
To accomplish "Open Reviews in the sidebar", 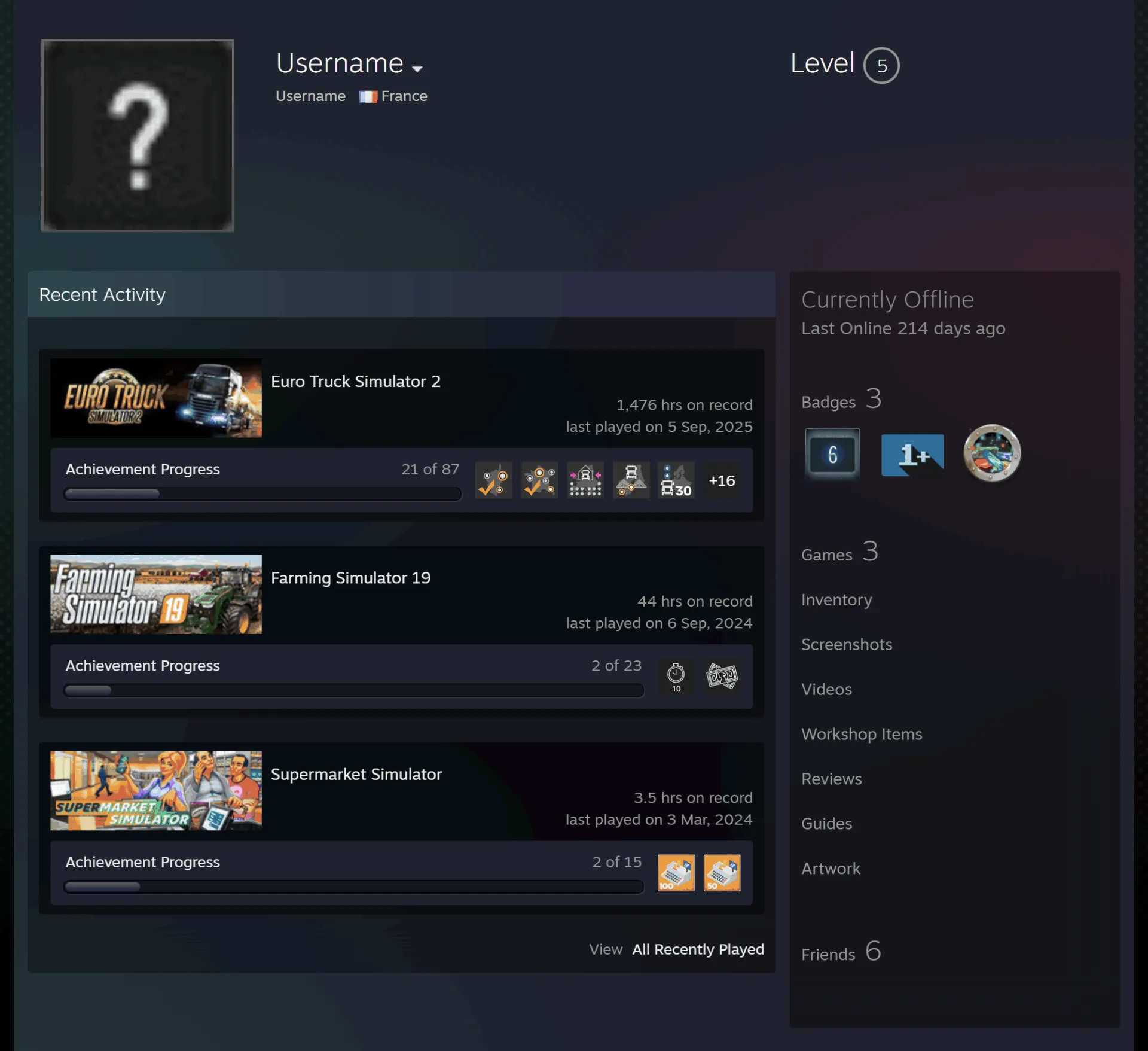I will (x=831, y=779).
